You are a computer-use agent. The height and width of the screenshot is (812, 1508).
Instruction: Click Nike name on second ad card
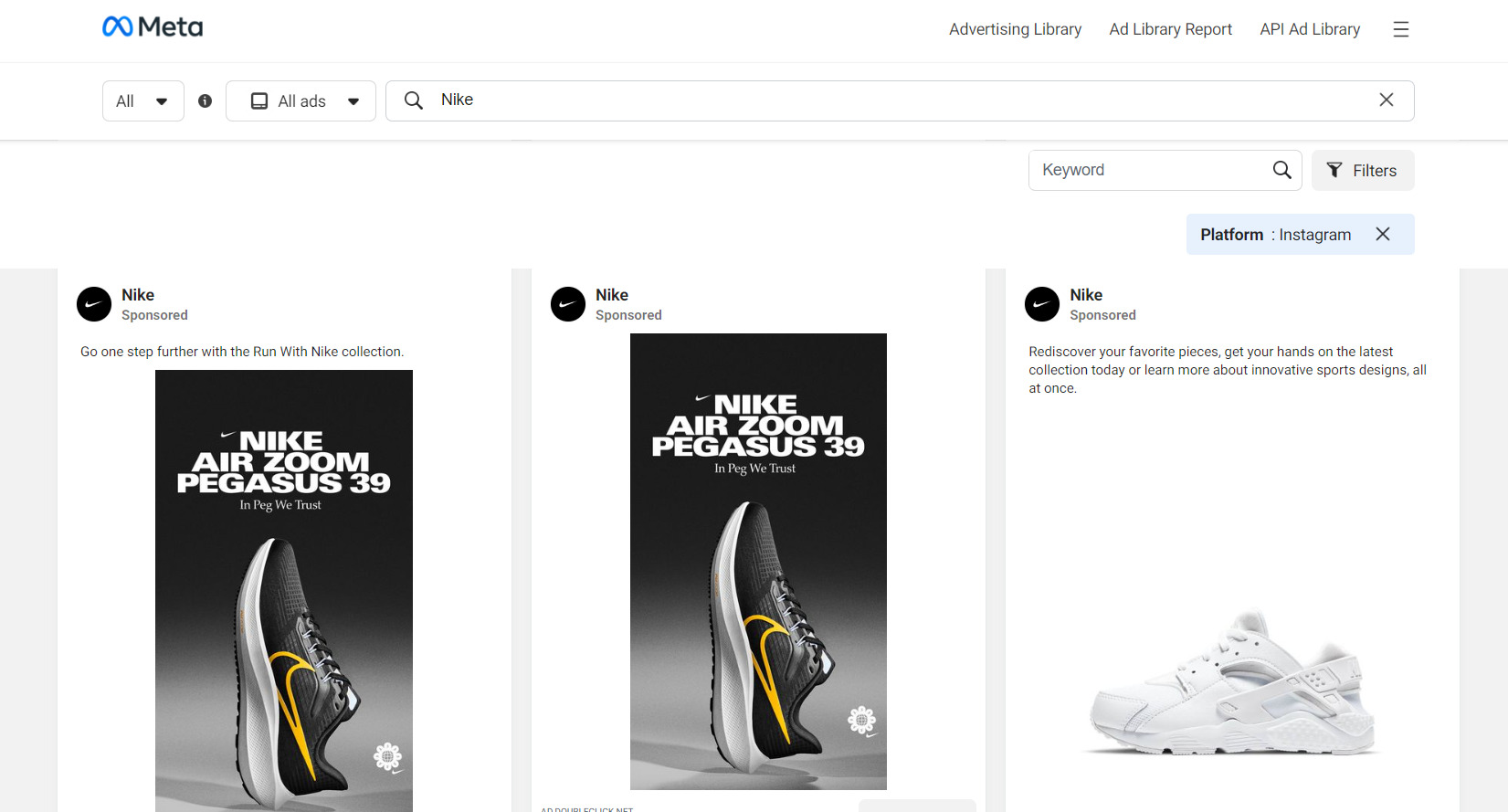tap(612, 295)
